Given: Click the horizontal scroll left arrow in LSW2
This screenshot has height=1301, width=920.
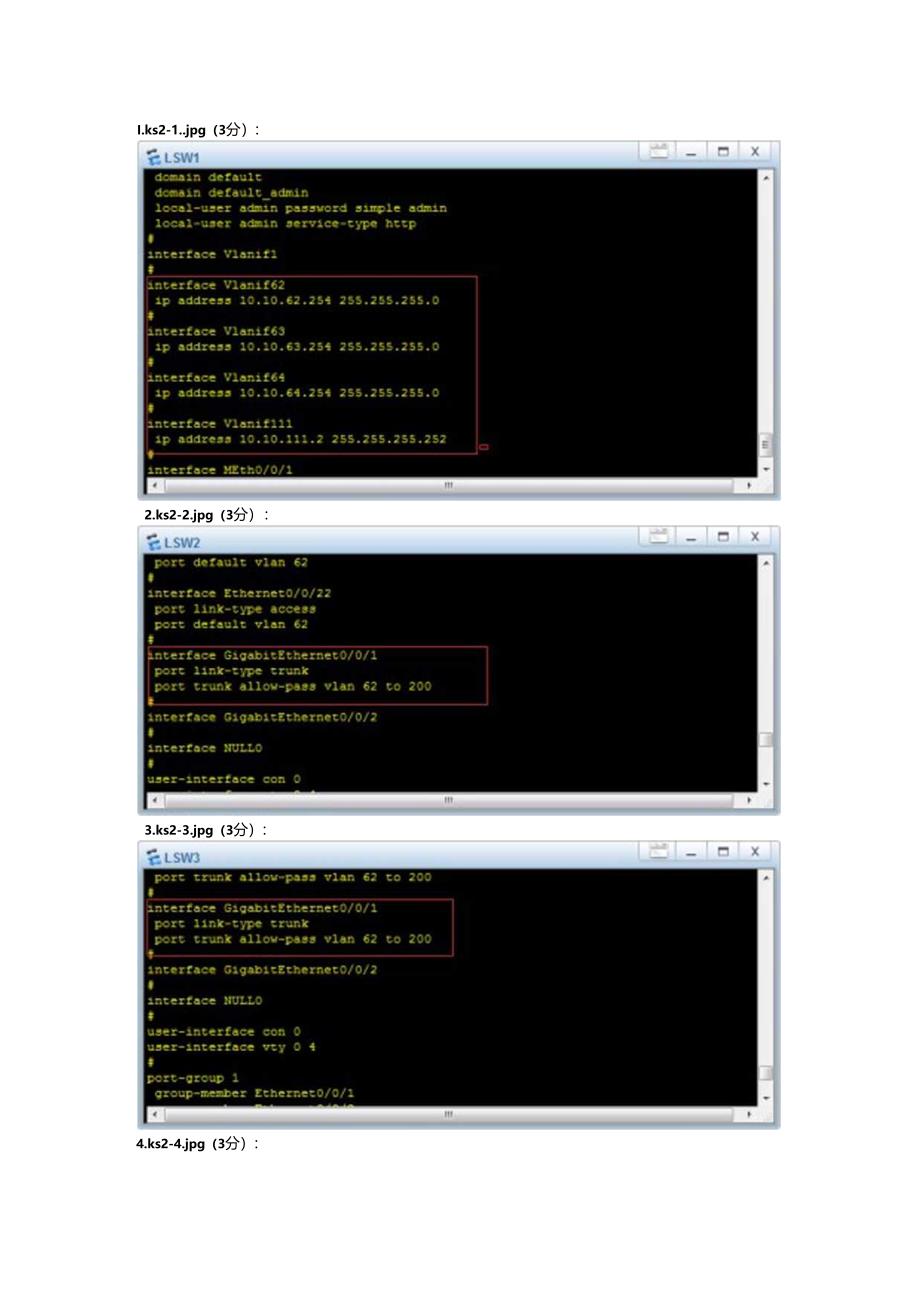Looking at the screenshot, I should (154, 801).
